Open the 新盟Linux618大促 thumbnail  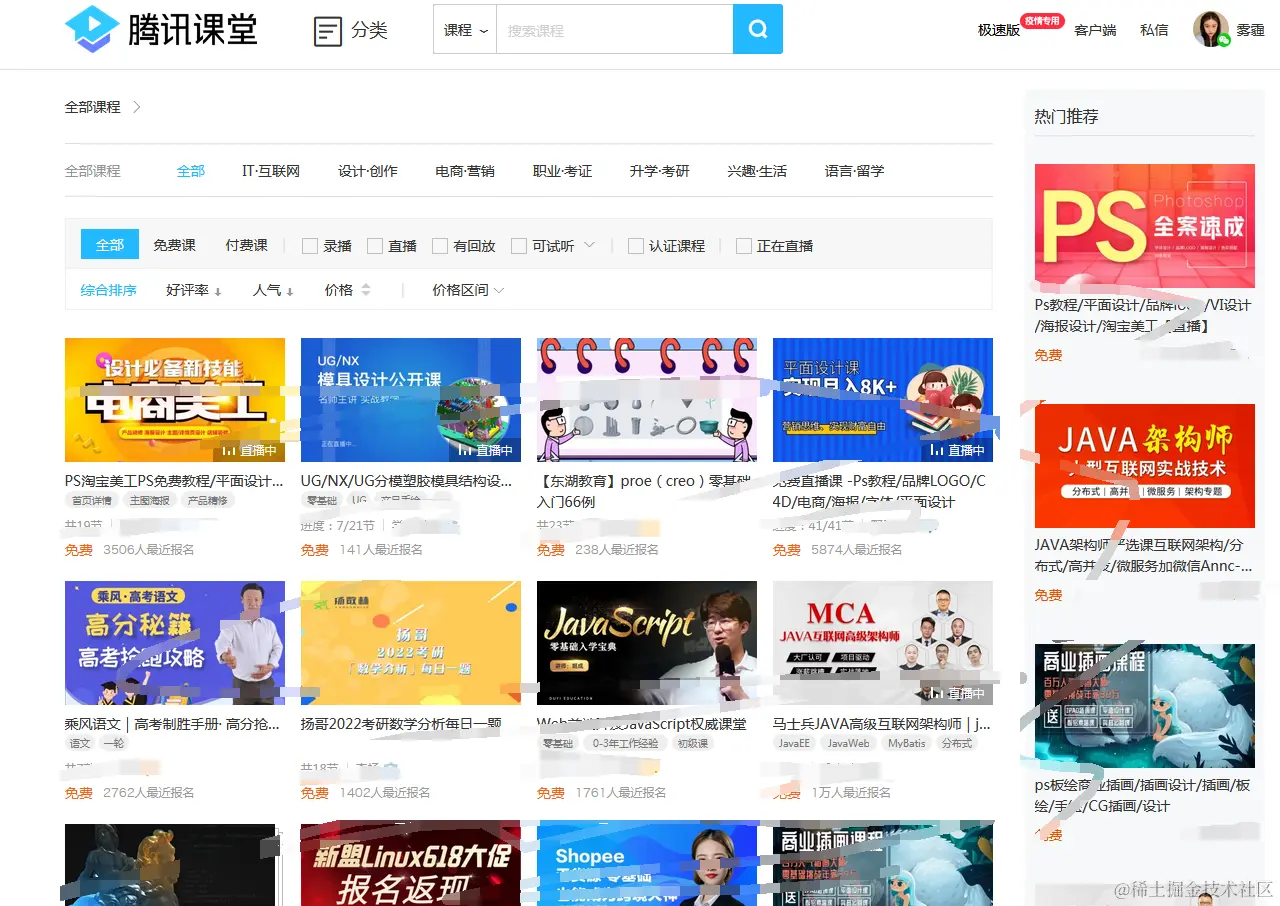(x=411, y=865)
